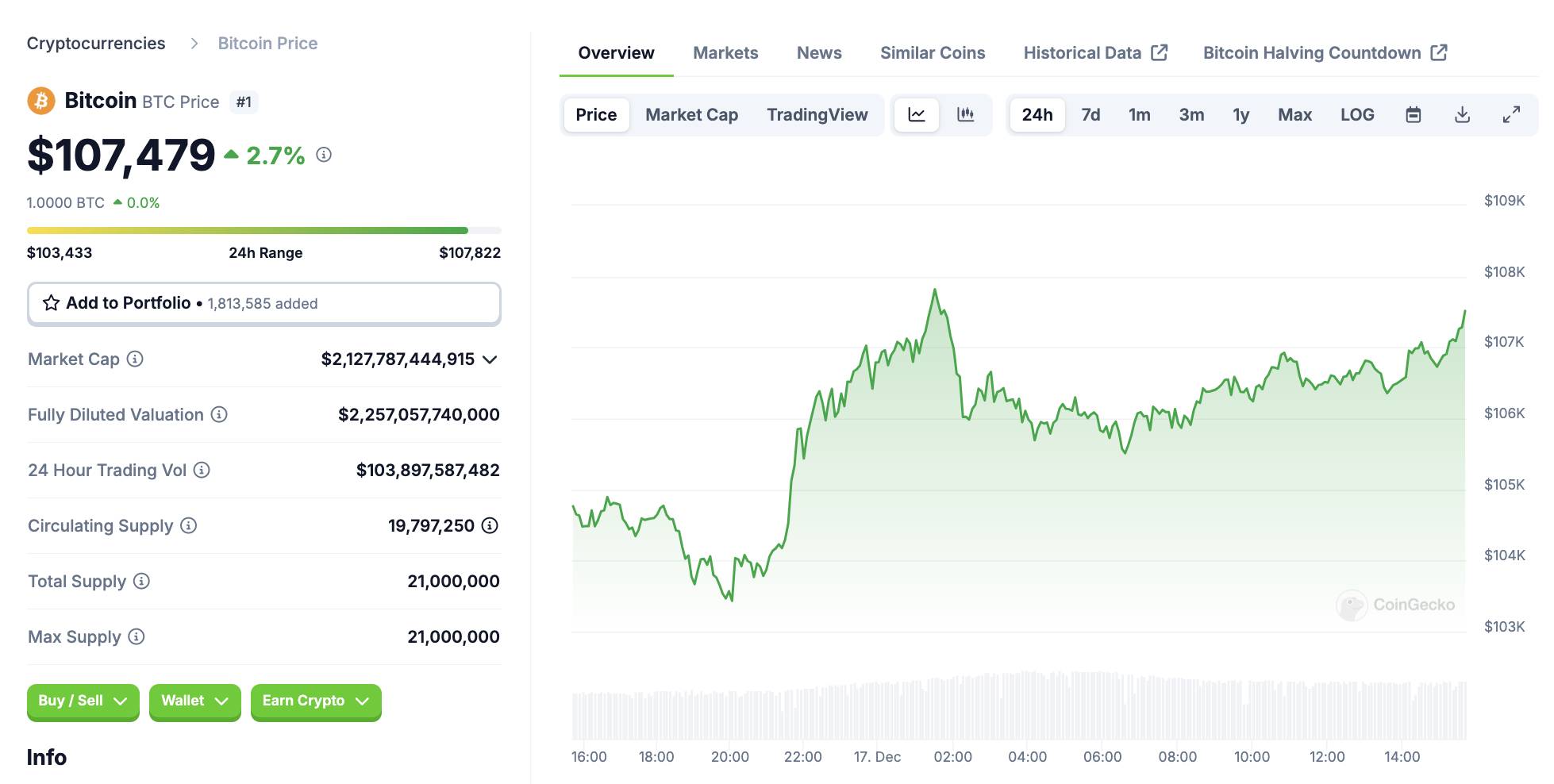Expand chart to fullscreen
The image size is (1554, 784).
click(x=1512, y=115)
